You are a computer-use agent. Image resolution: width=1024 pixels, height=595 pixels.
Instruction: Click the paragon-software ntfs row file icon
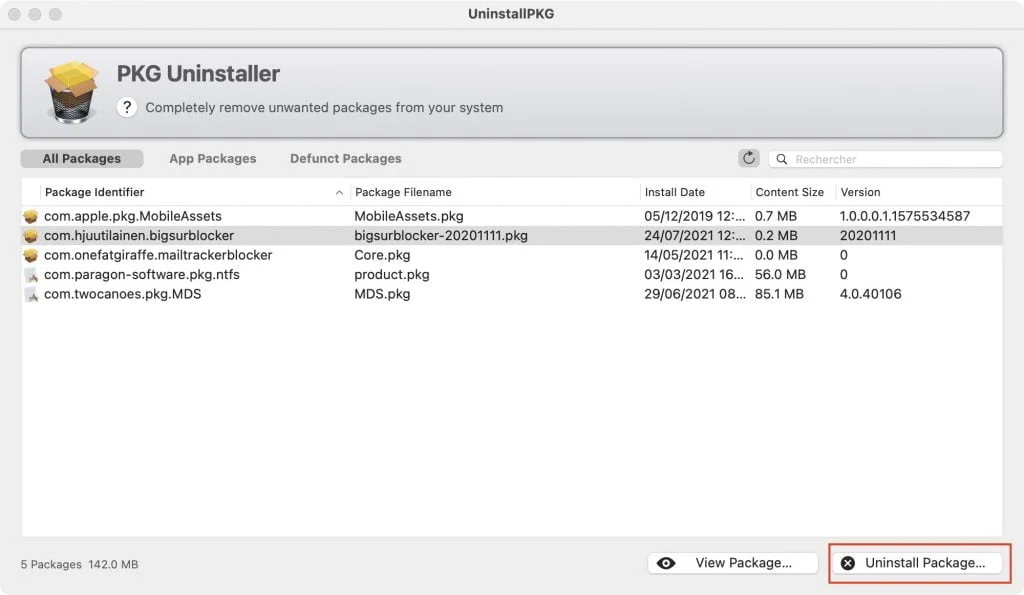coord(31,275)
